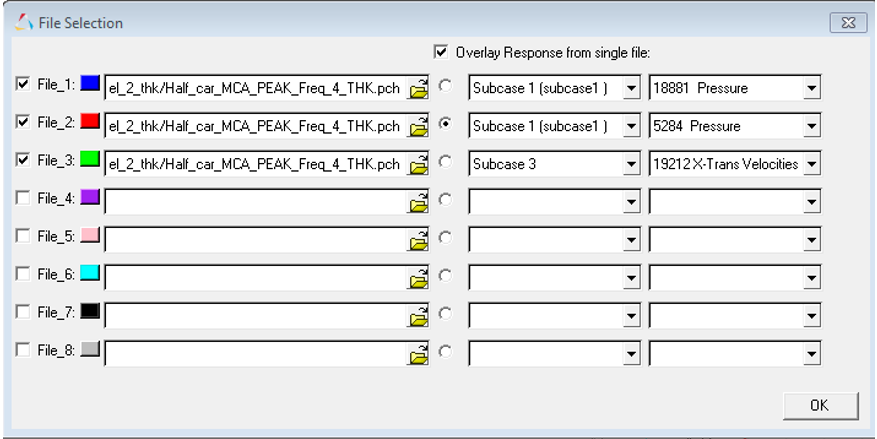Open the Subcase 3 dropdown

click(x=631, y=164)
